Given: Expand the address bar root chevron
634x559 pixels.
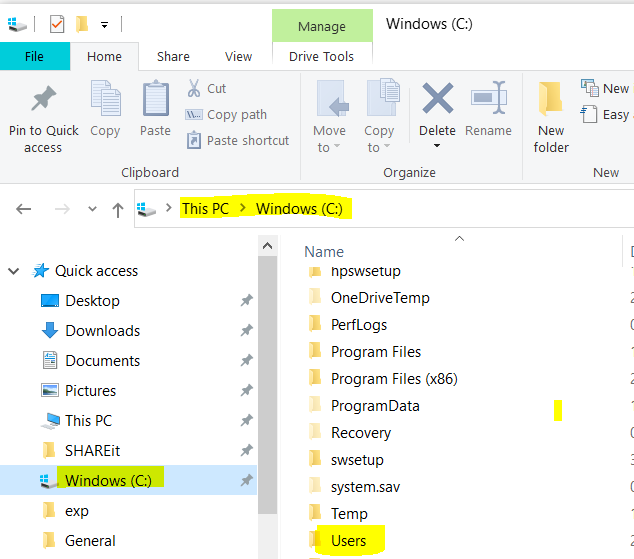Looking at the screenshot, I should click(169, 208).
